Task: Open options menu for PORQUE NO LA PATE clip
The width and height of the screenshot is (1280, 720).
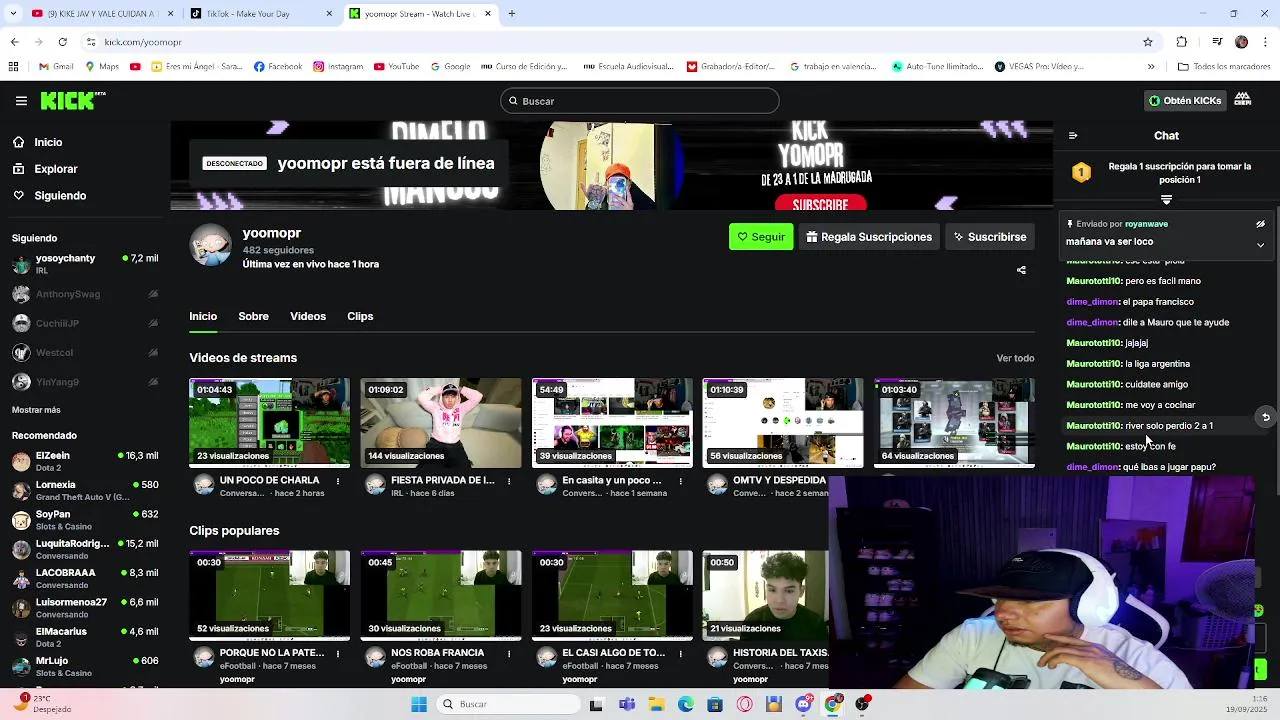Action: 338,653
